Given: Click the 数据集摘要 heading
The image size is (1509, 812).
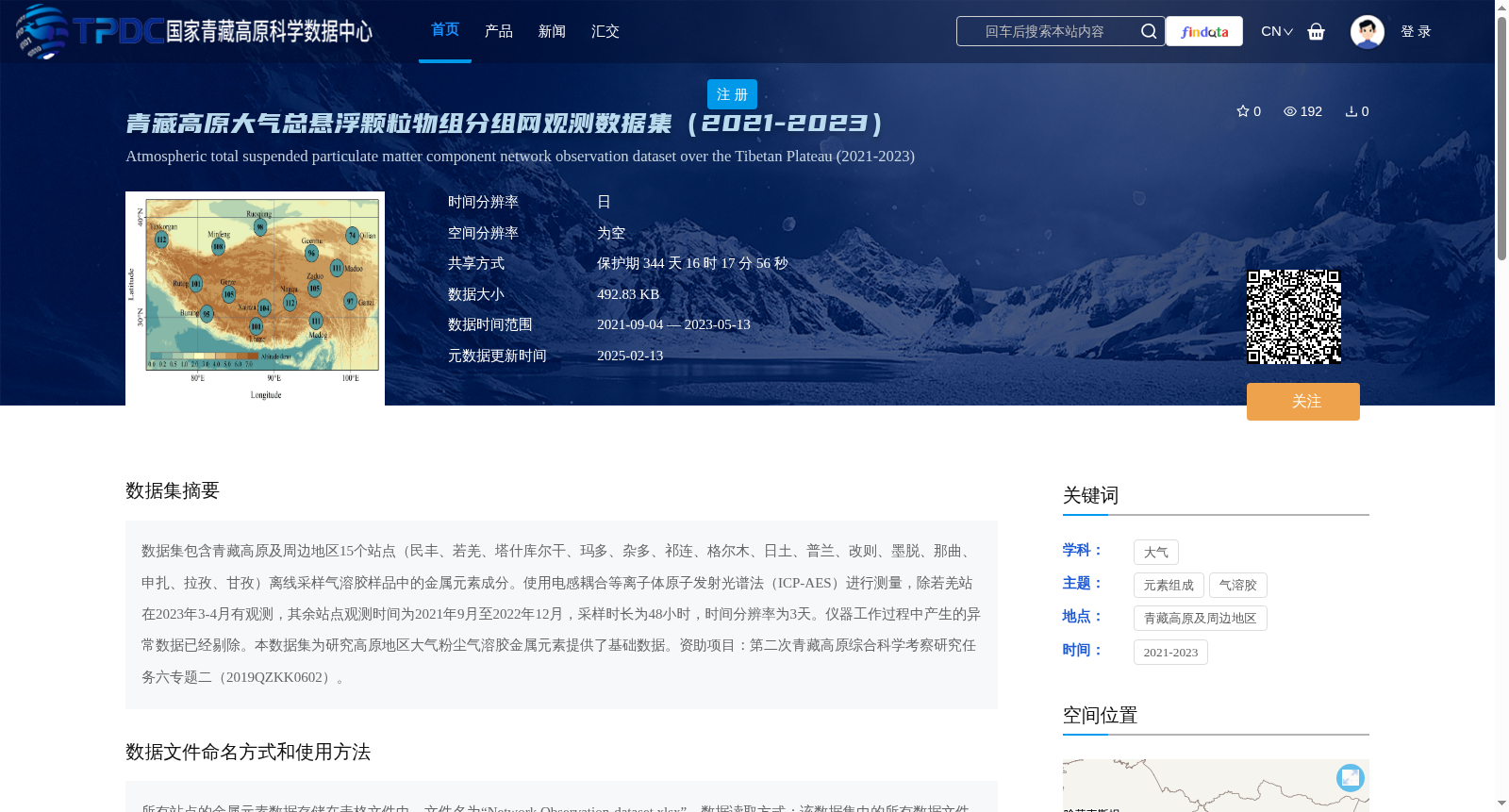Looking at the screenshot, I should pos(173,490).
